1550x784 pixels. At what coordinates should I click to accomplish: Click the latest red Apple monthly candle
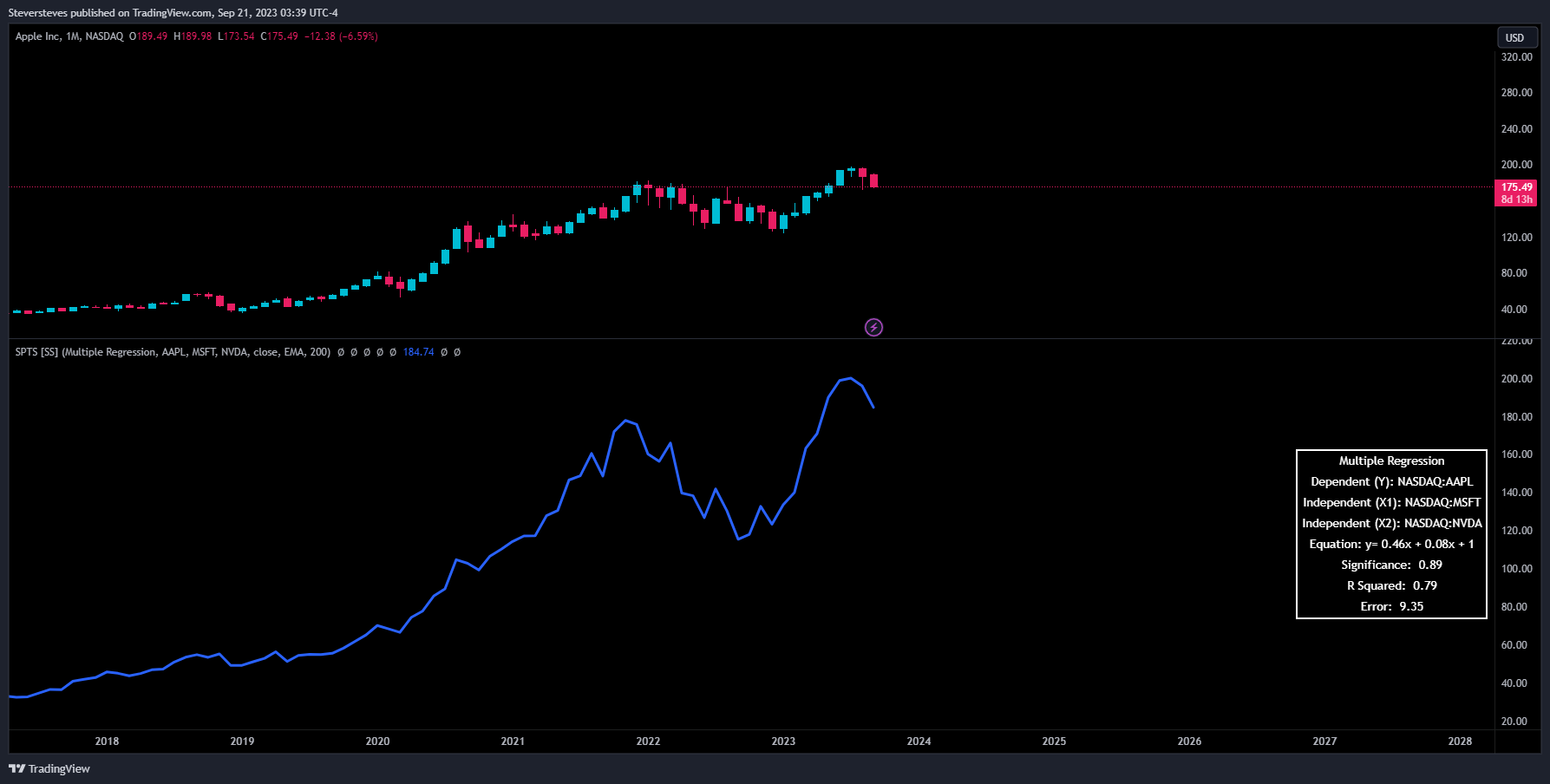(873, 180)
